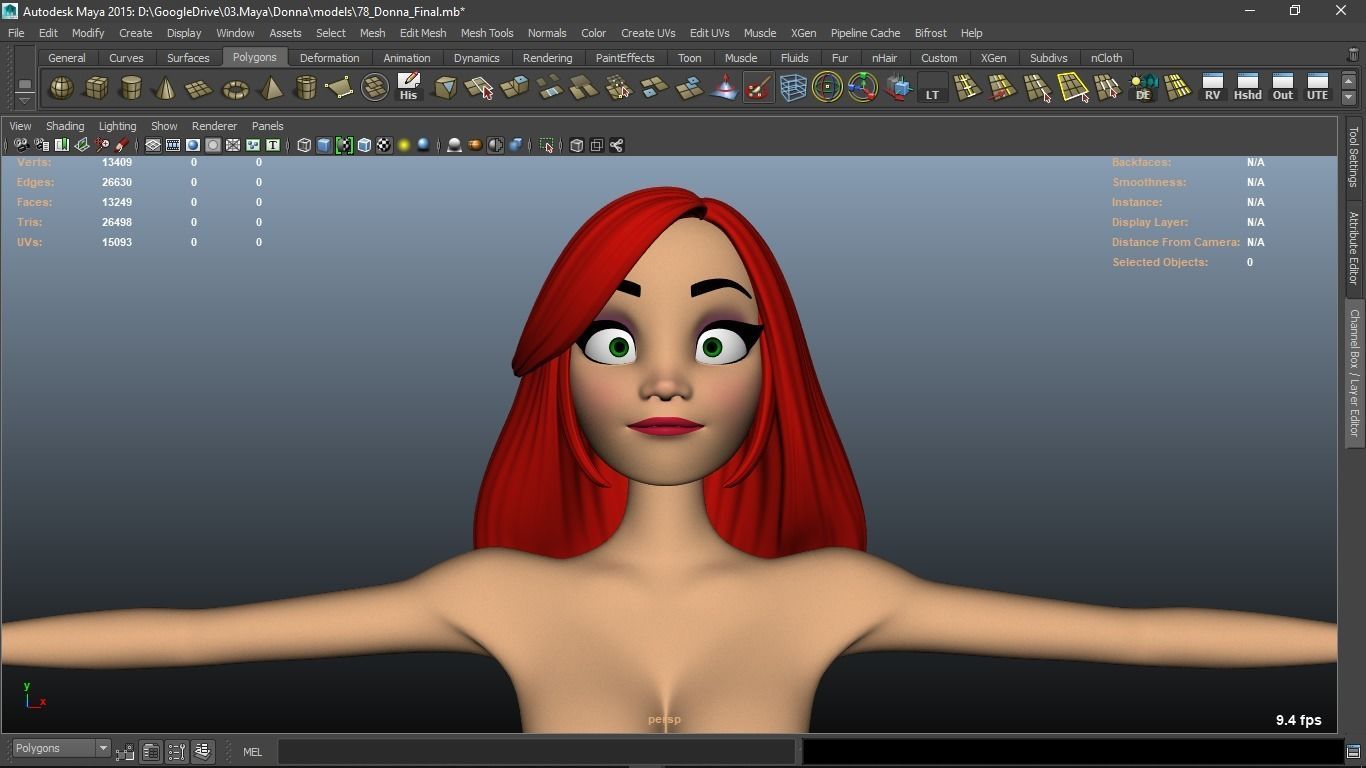Open viewport Renderer dropdown menu
1366x768 pixels.
click(214, 126)
